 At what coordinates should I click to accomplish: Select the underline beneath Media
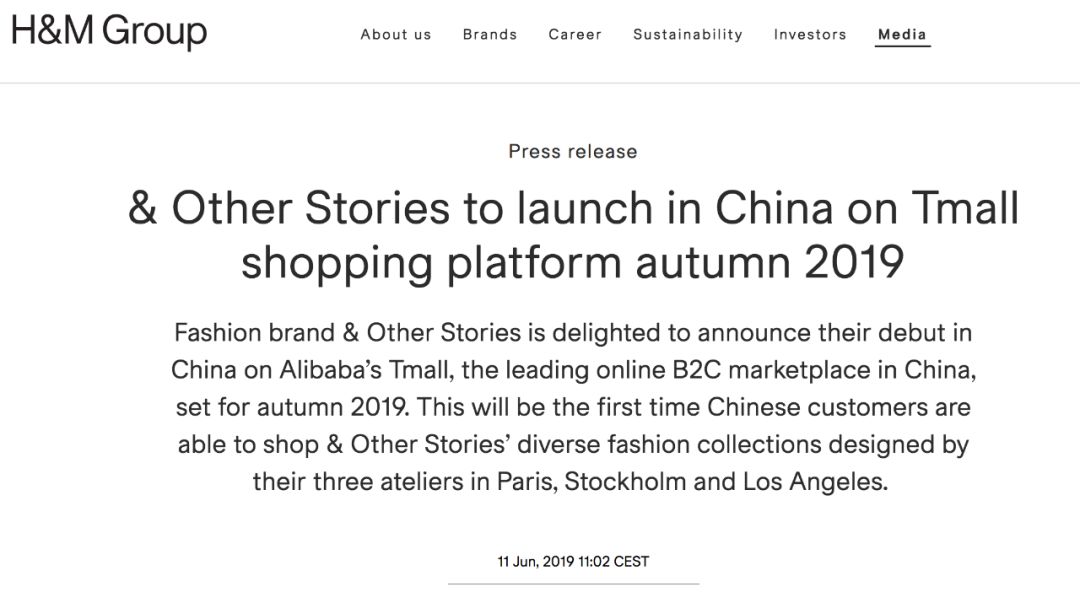pyautogui.click(x=901, y=46)
